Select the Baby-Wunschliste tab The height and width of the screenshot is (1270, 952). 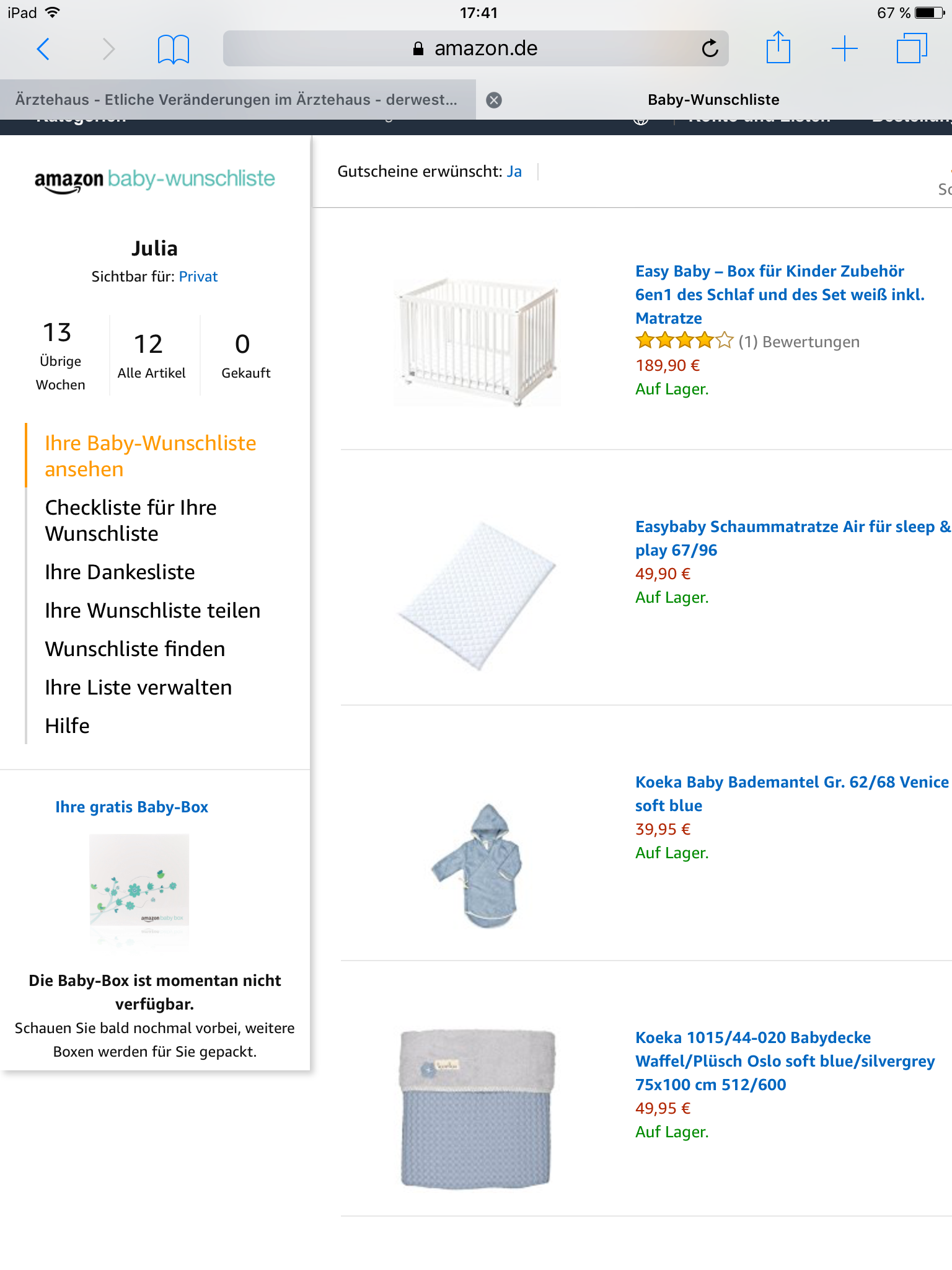point(714,100)
